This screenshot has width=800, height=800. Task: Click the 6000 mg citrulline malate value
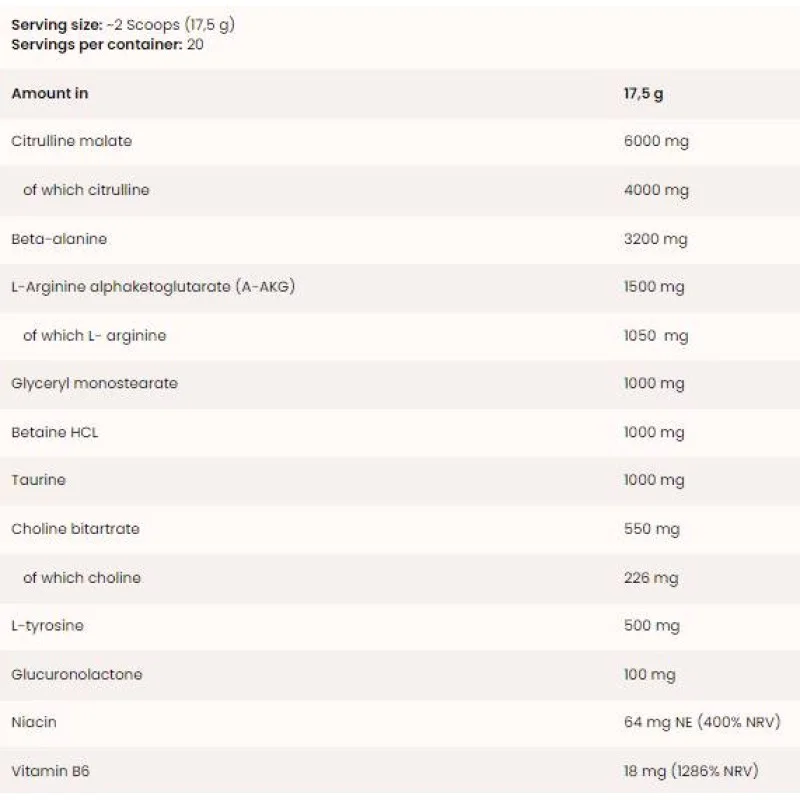point(656,141)
